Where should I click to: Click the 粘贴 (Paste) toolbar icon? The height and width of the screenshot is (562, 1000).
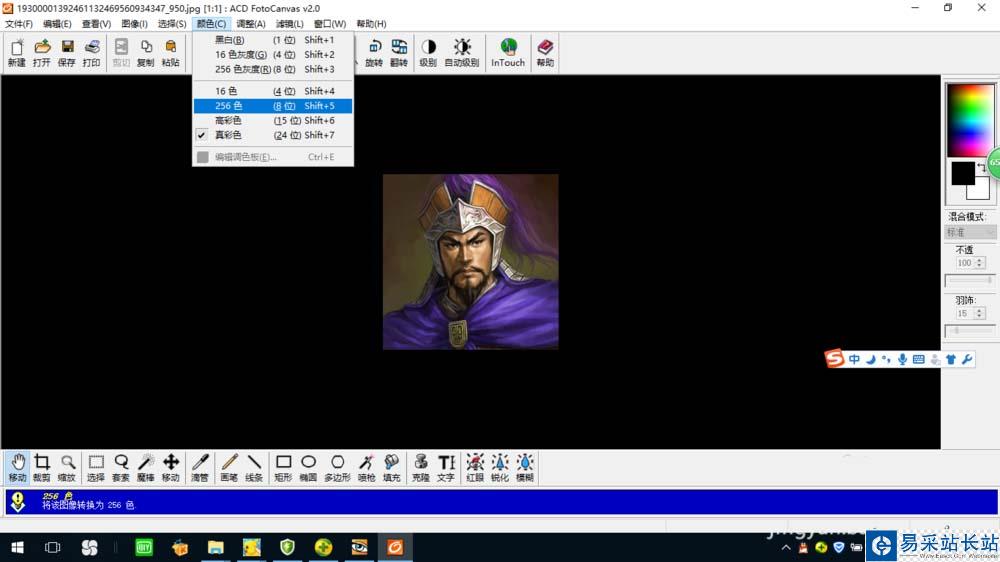[170, 53]
